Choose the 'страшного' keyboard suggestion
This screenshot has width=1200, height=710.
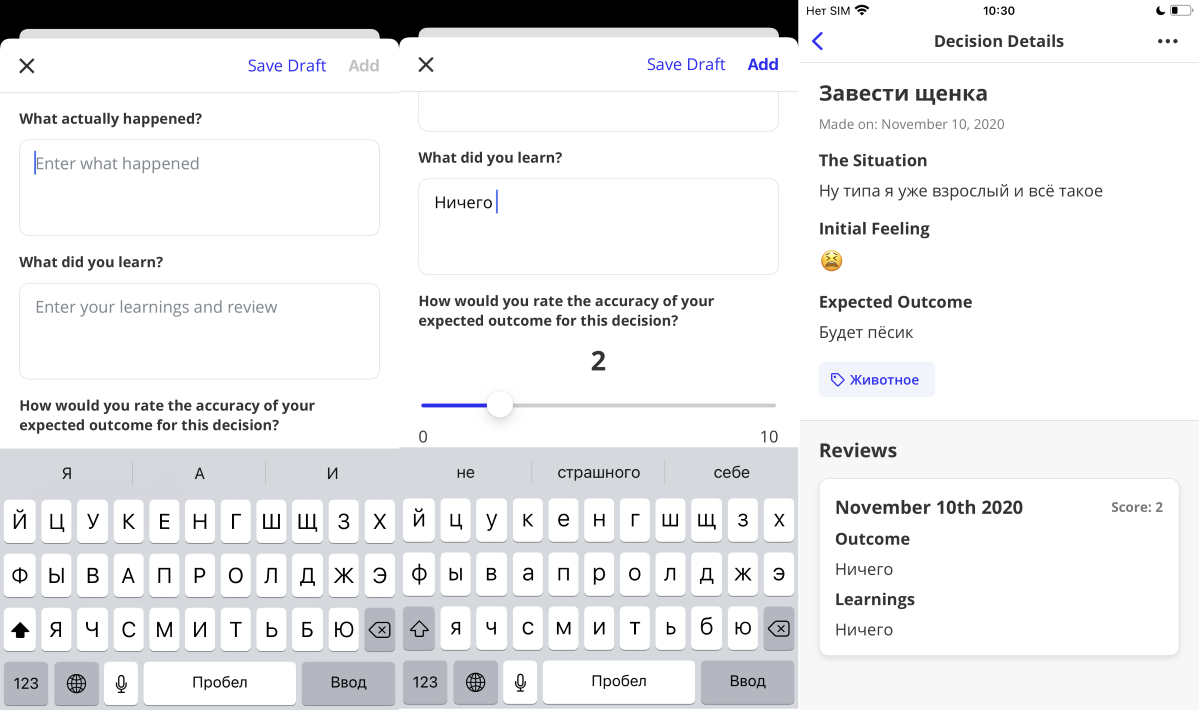[x=598, y=472]
